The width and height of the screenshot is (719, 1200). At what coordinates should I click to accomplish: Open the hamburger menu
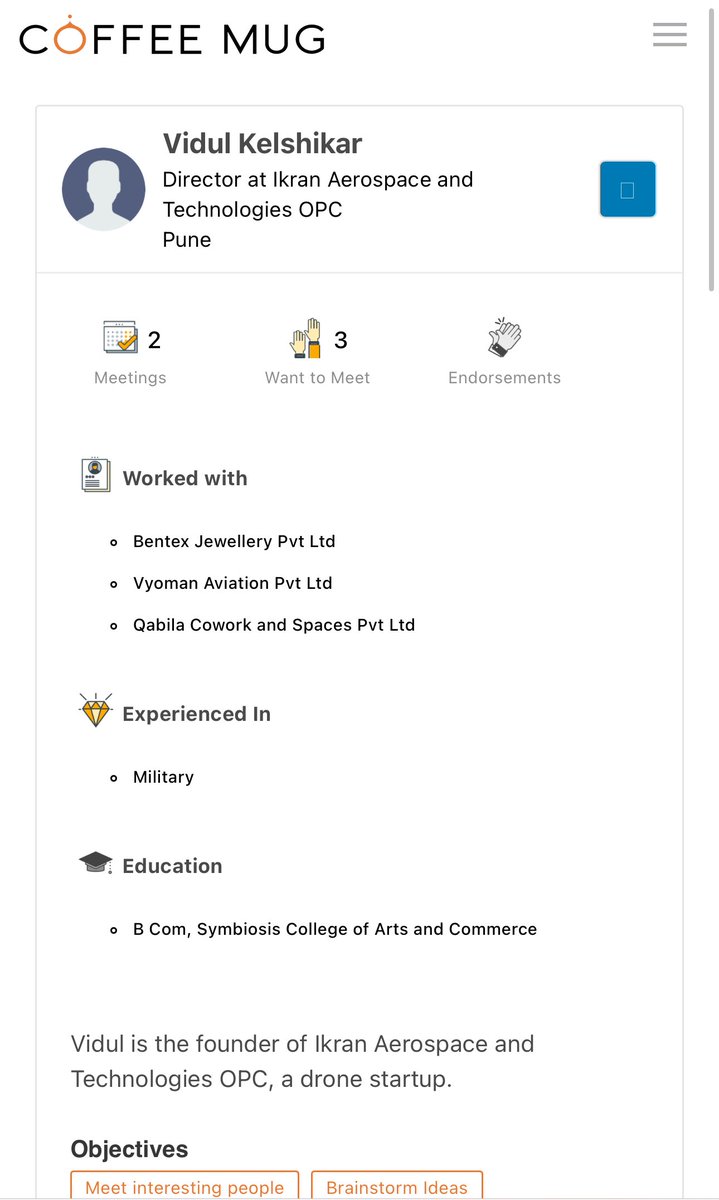(x=669, y=35)
